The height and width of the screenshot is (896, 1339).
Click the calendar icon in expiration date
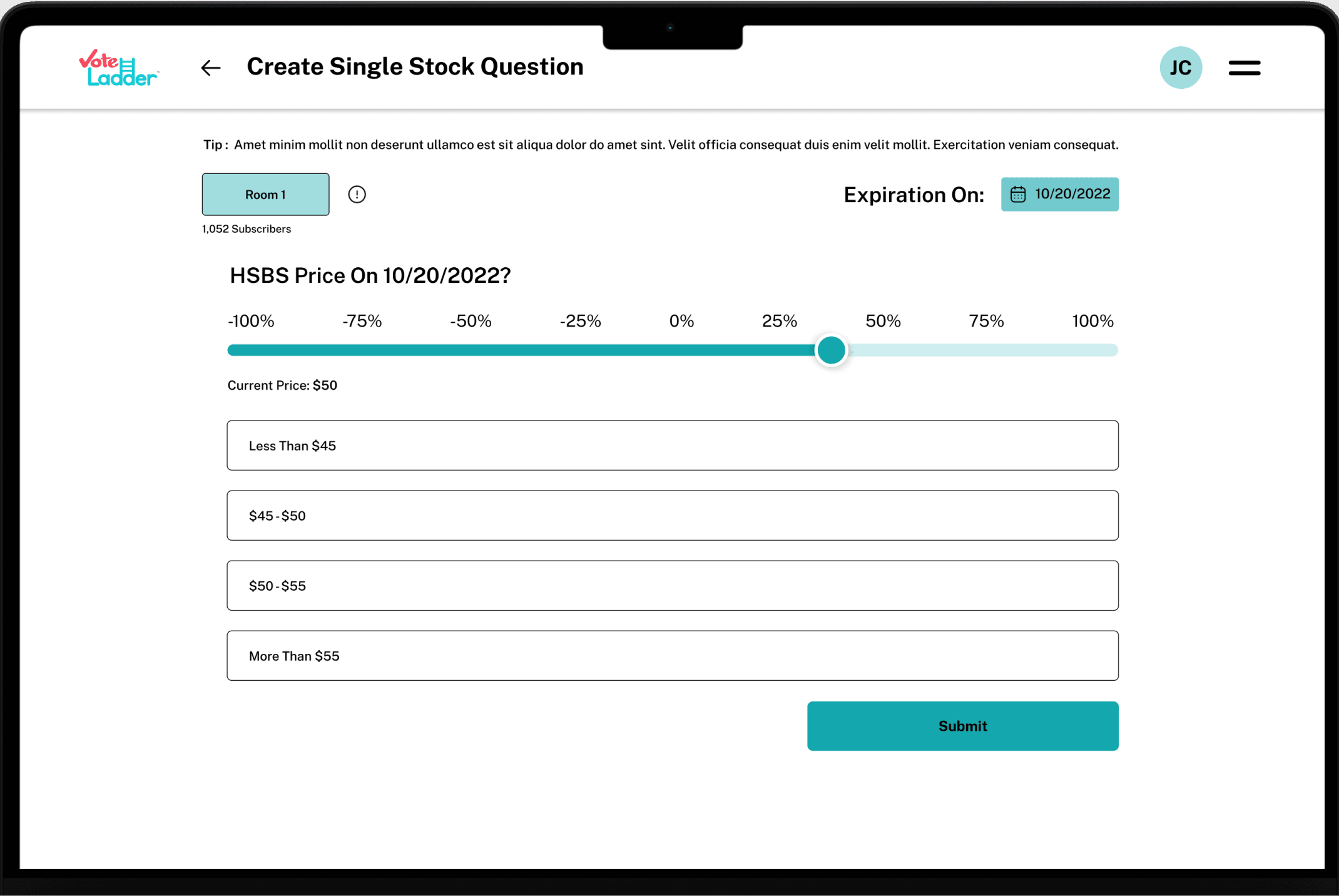pyautogui.click(x=1018, y=195)
